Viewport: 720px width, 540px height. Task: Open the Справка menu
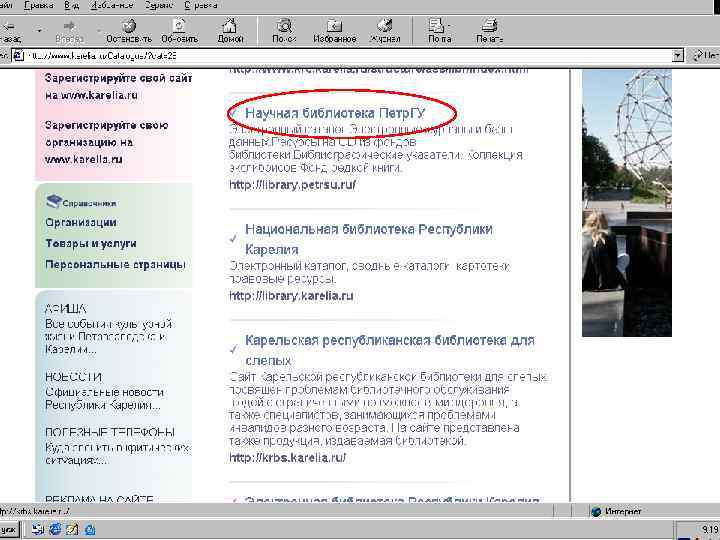pyautogui.click(x=201, y=6)
